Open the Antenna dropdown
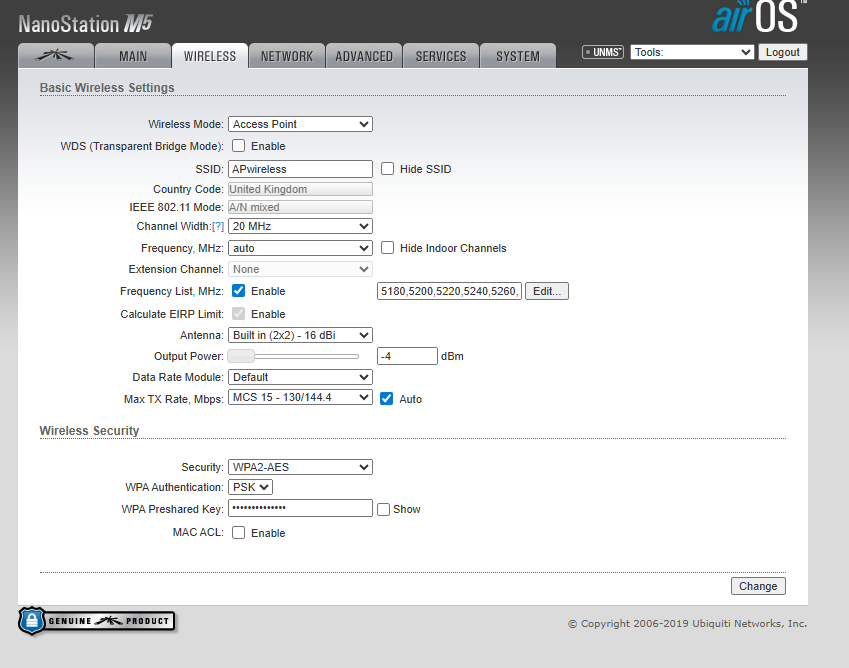Viewport: 849px width, 668px height. (x=300, y=335)
